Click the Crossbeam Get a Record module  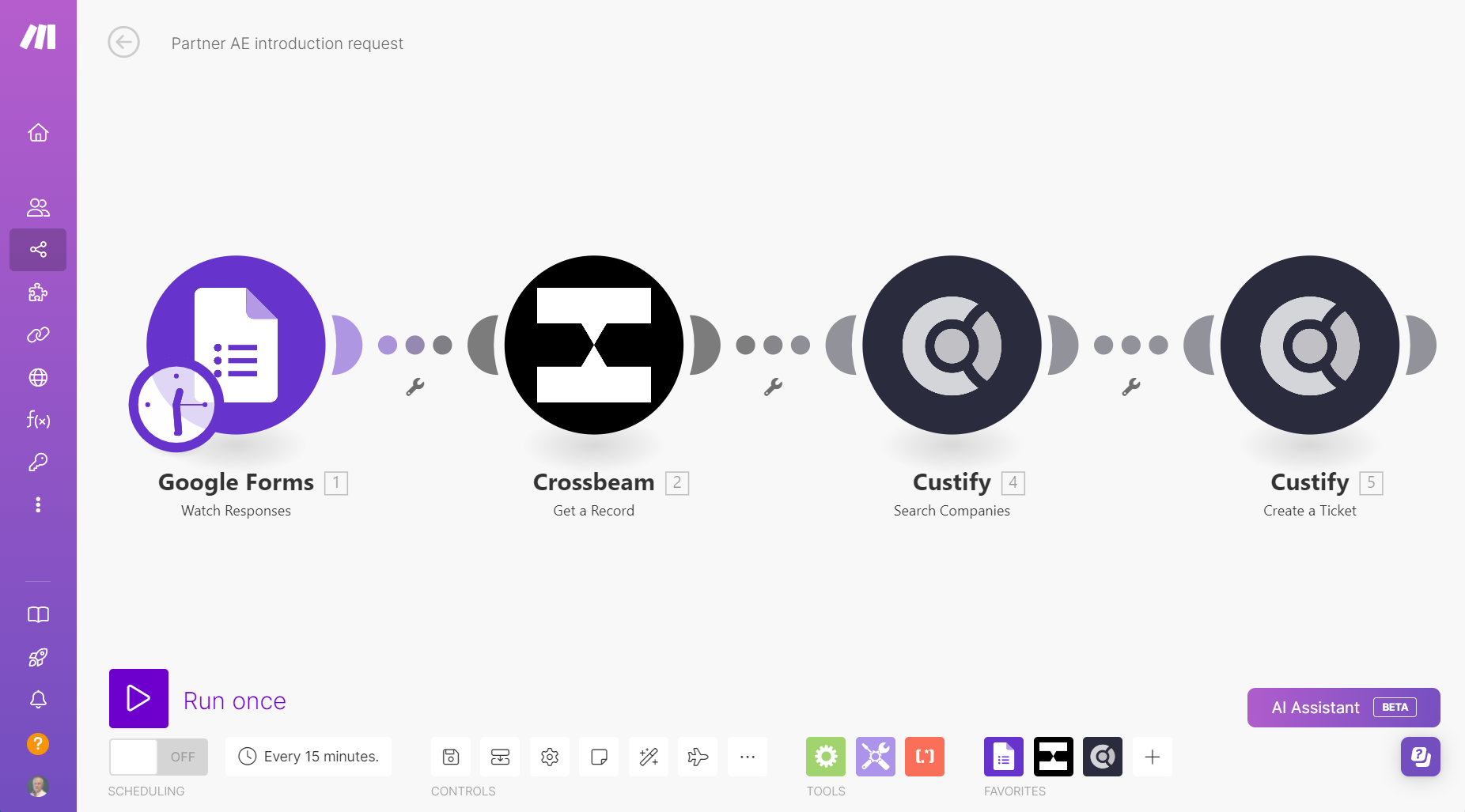pyautogui.click(x=594, y=345)
